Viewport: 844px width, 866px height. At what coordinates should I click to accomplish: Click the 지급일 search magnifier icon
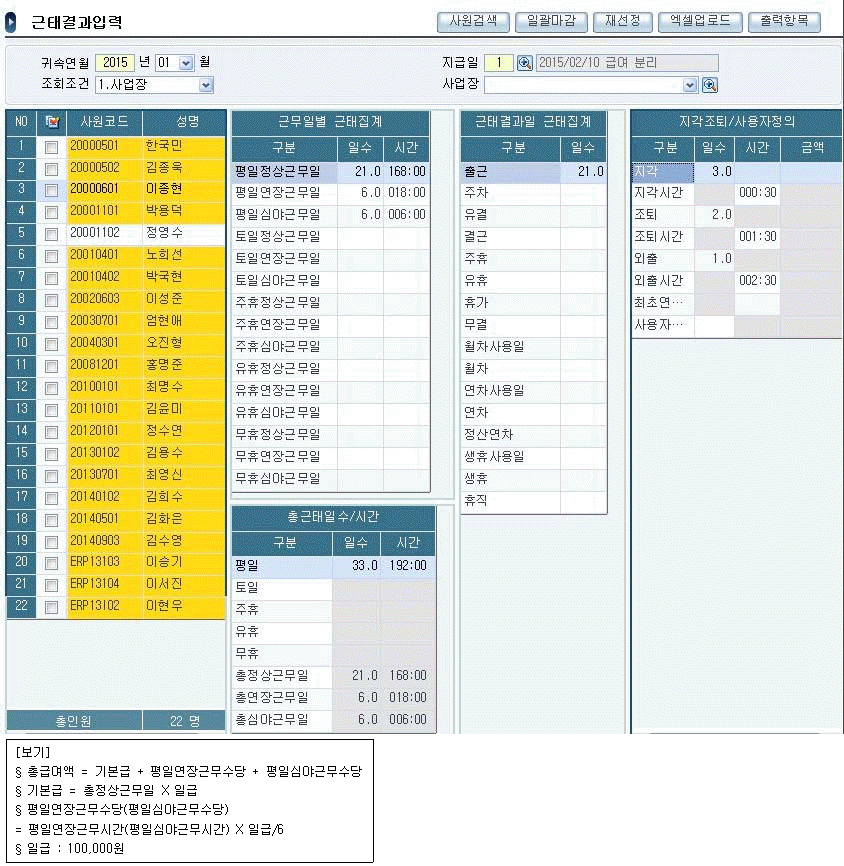(525, 63)
